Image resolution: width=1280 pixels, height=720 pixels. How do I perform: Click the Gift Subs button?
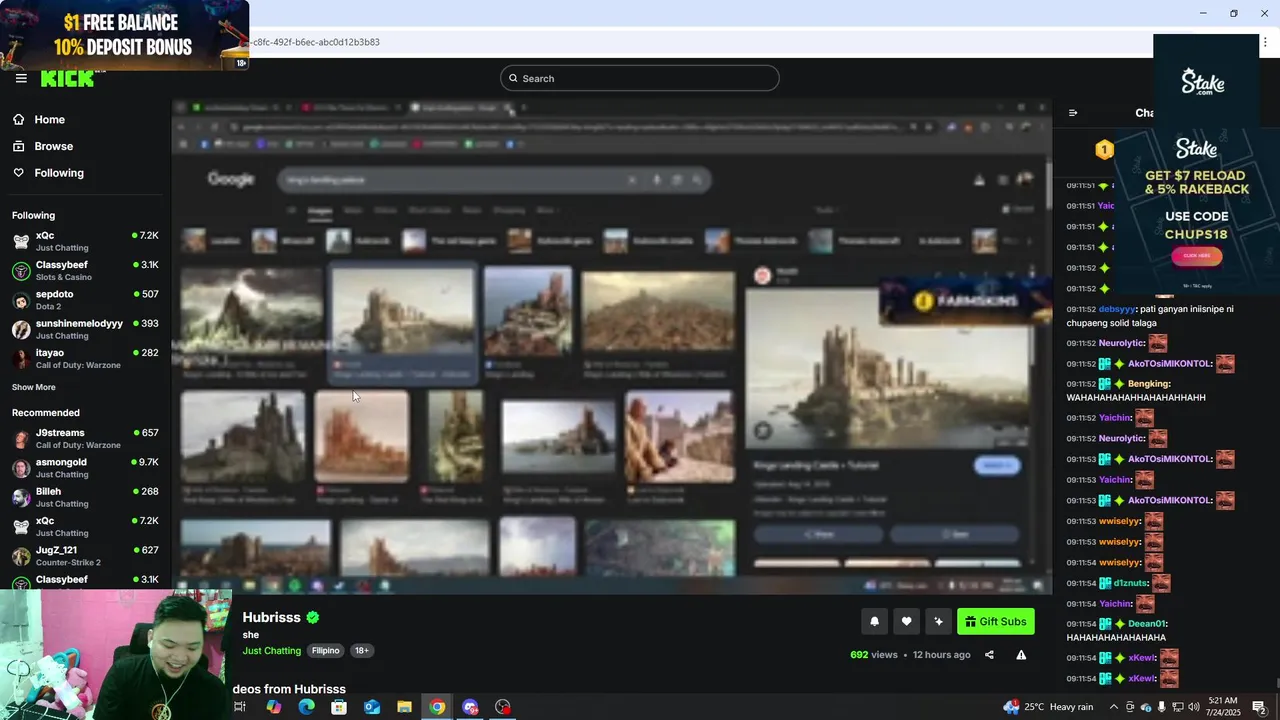tap(996, 621)
